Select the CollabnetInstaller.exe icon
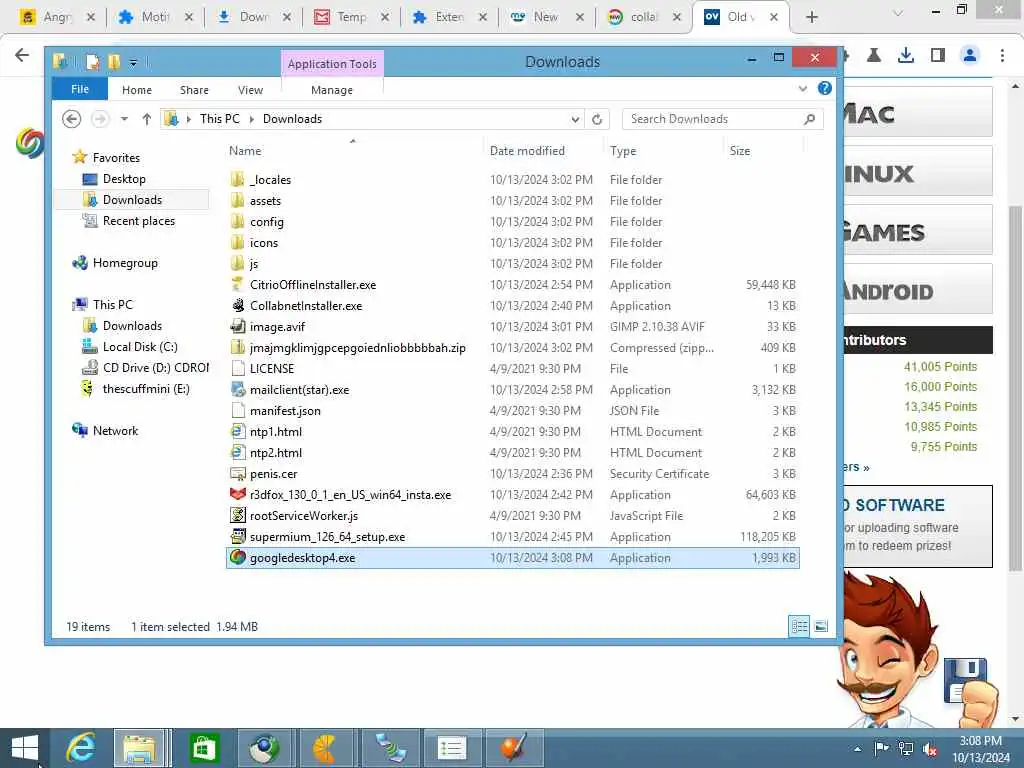Viewport: 1024px width, 768px height. click(x=238, y=306)
